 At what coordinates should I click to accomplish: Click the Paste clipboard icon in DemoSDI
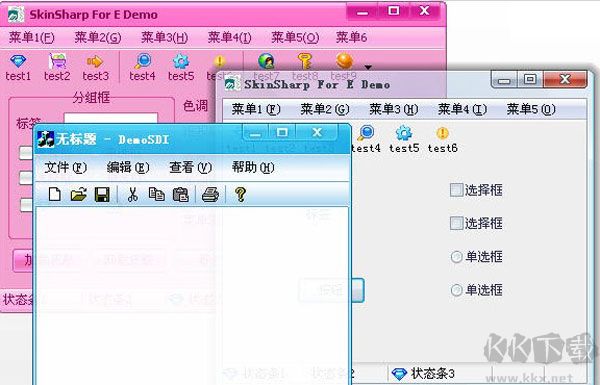pyautogui.click(x=181, y=194)
